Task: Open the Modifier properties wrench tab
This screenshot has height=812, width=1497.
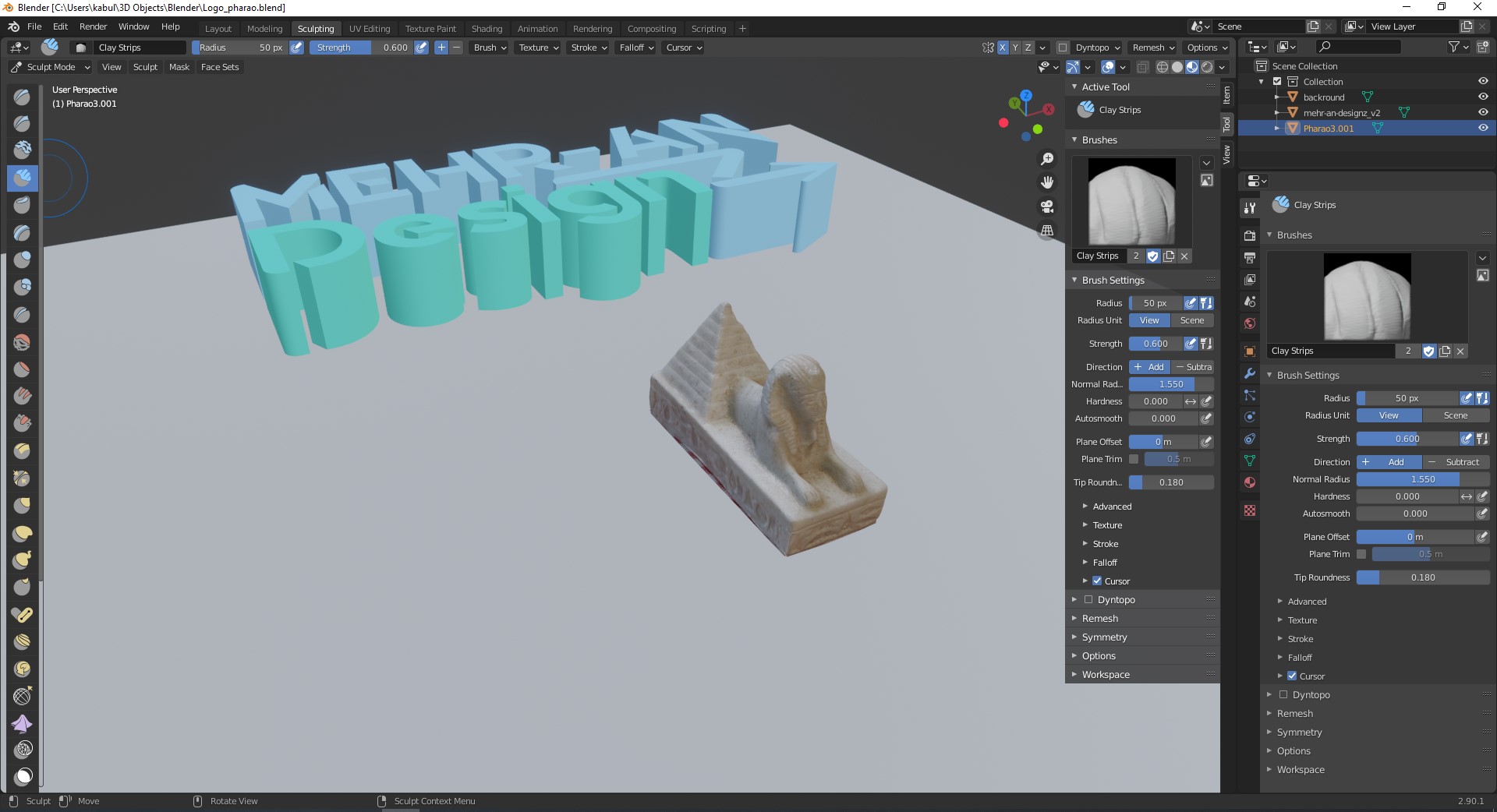Action: coord(1250,374)
